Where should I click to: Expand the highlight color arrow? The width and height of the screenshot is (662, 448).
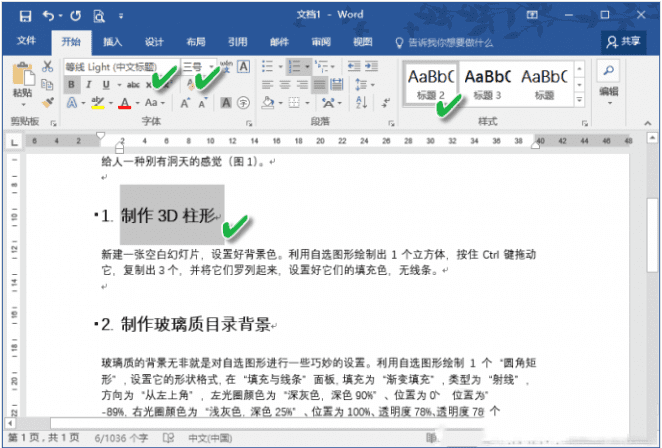click(x=111, y=103)
